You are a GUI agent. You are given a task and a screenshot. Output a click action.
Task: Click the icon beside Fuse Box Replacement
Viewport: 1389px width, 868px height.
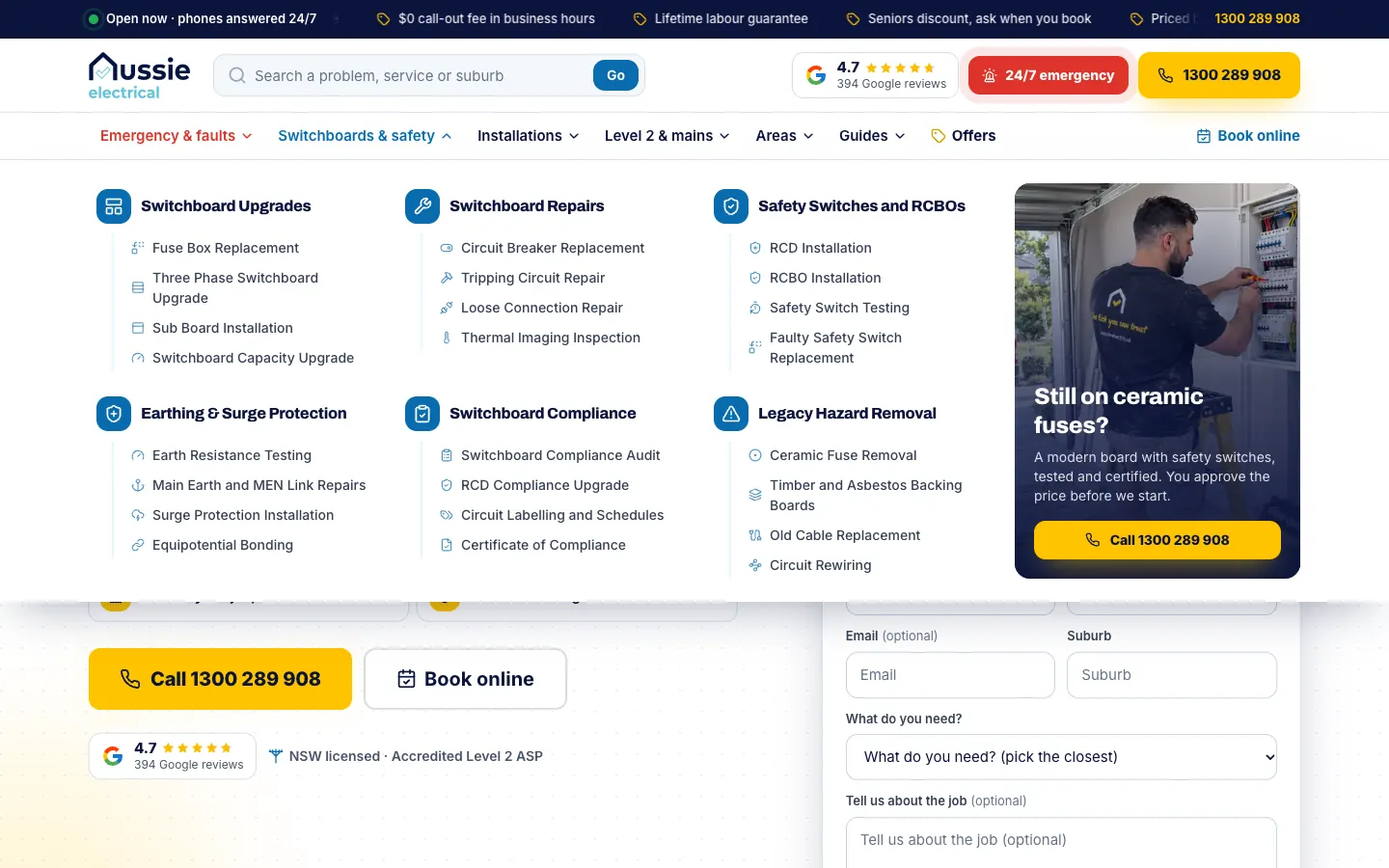[x=138, y=248]
